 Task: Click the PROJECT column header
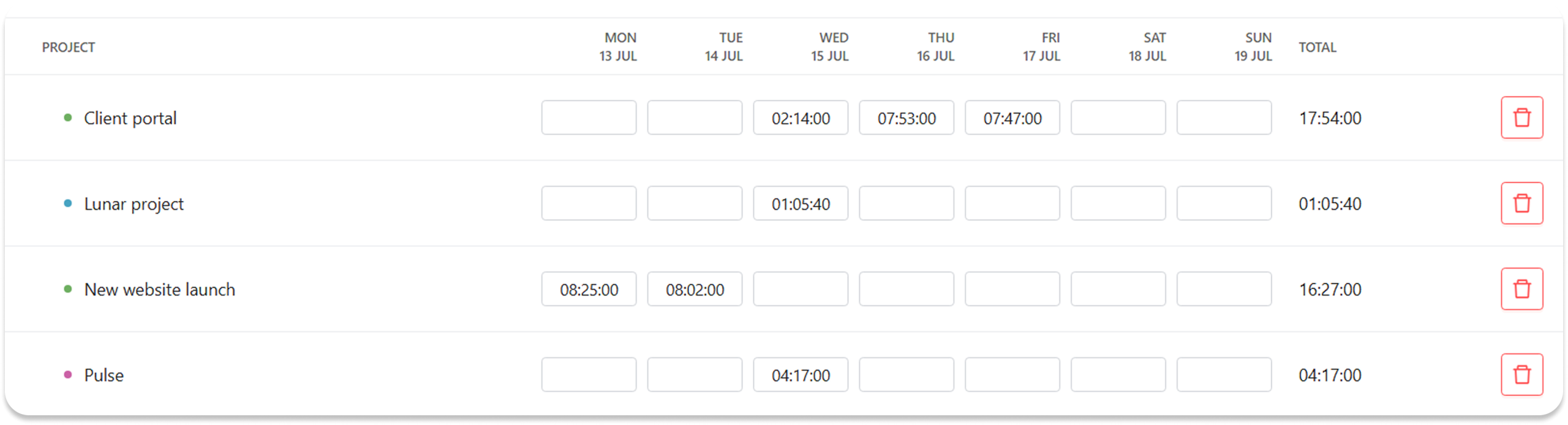click(x=69, y=47)
